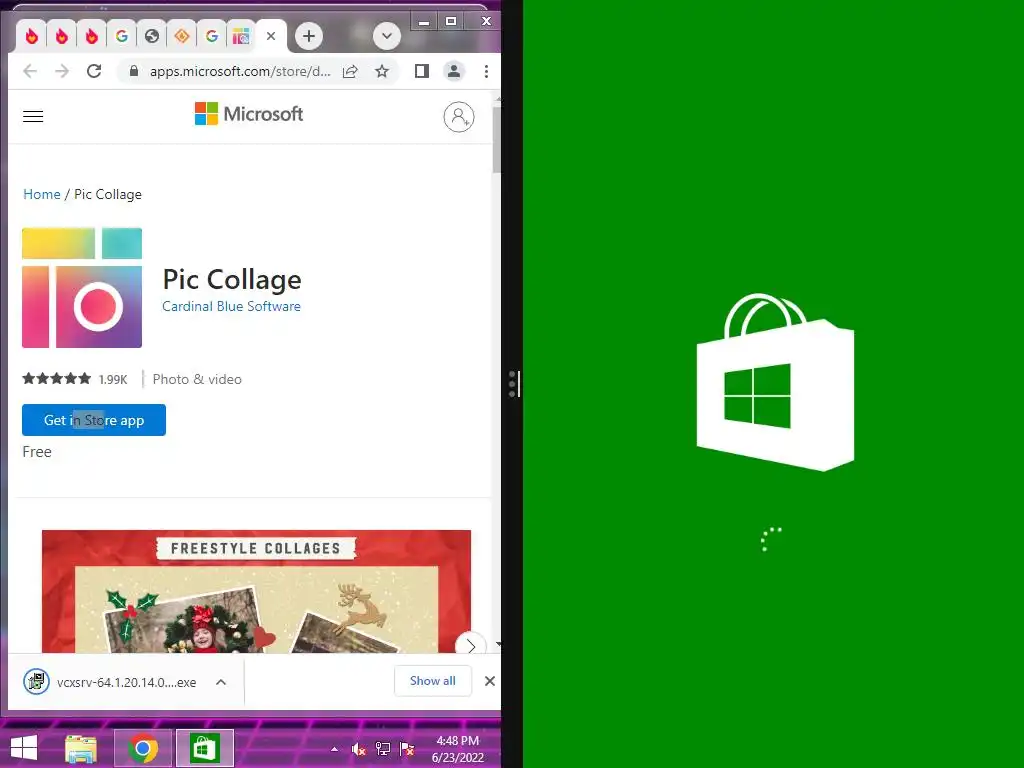
Task: Click the 1.99K ratings count
Action: [x=113, y=379]
